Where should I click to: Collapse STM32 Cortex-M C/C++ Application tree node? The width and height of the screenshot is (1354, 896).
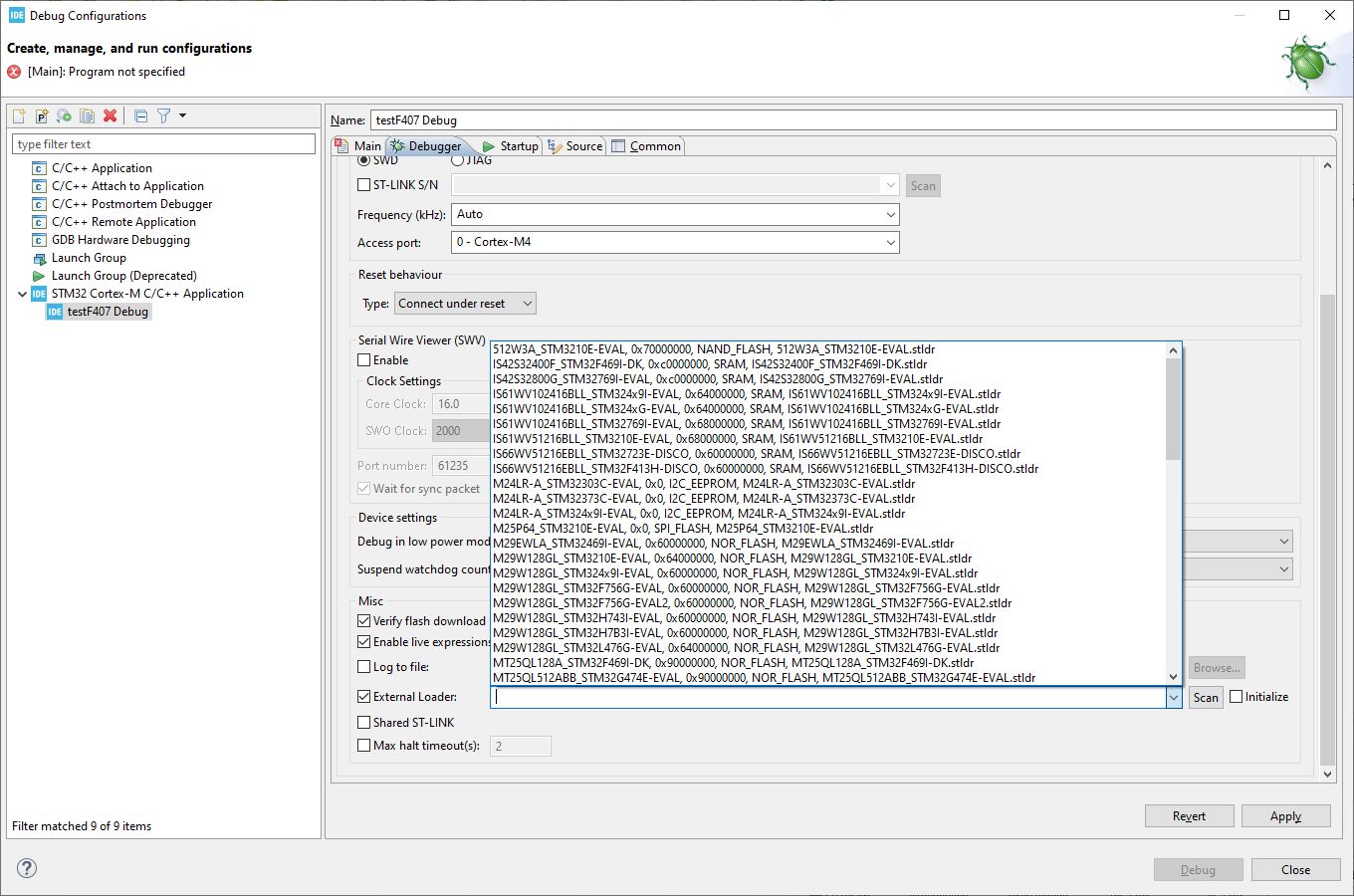22,294
